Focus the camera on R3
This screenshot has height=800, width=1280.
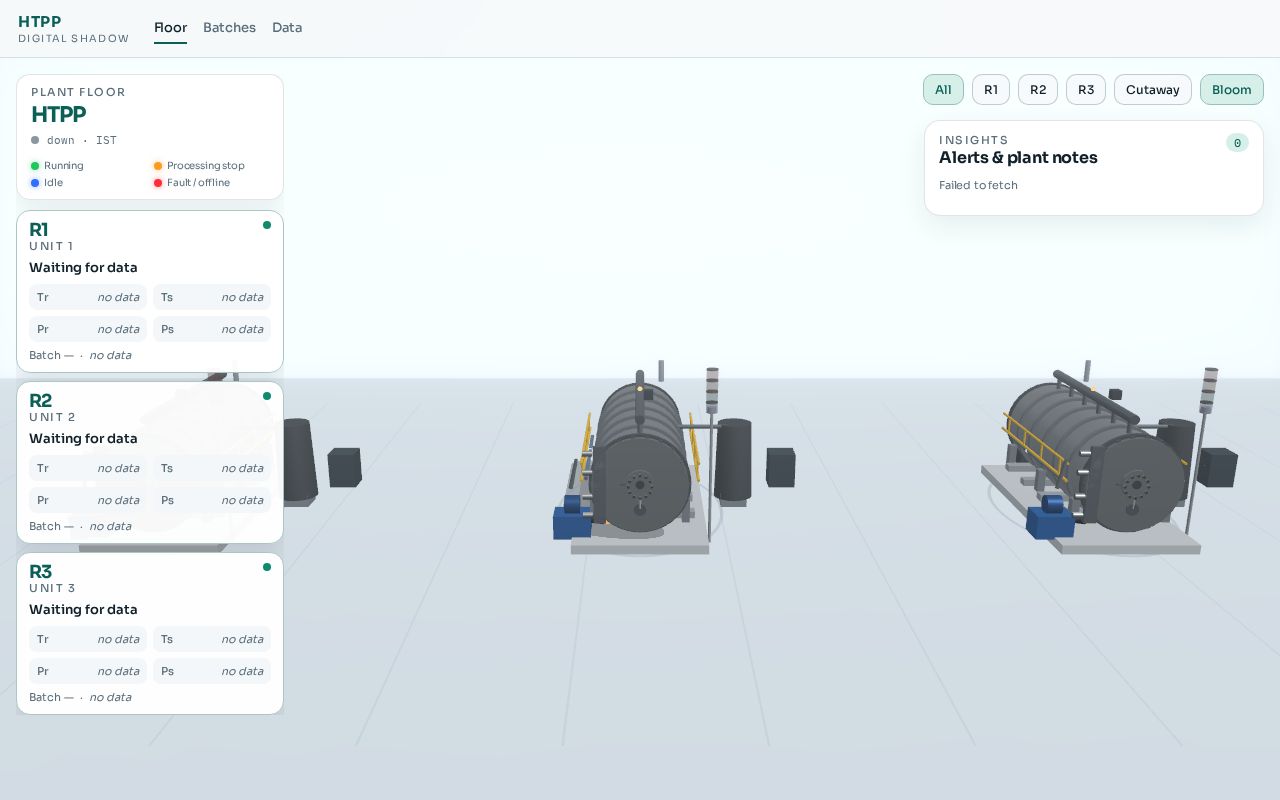(1086, 90)
